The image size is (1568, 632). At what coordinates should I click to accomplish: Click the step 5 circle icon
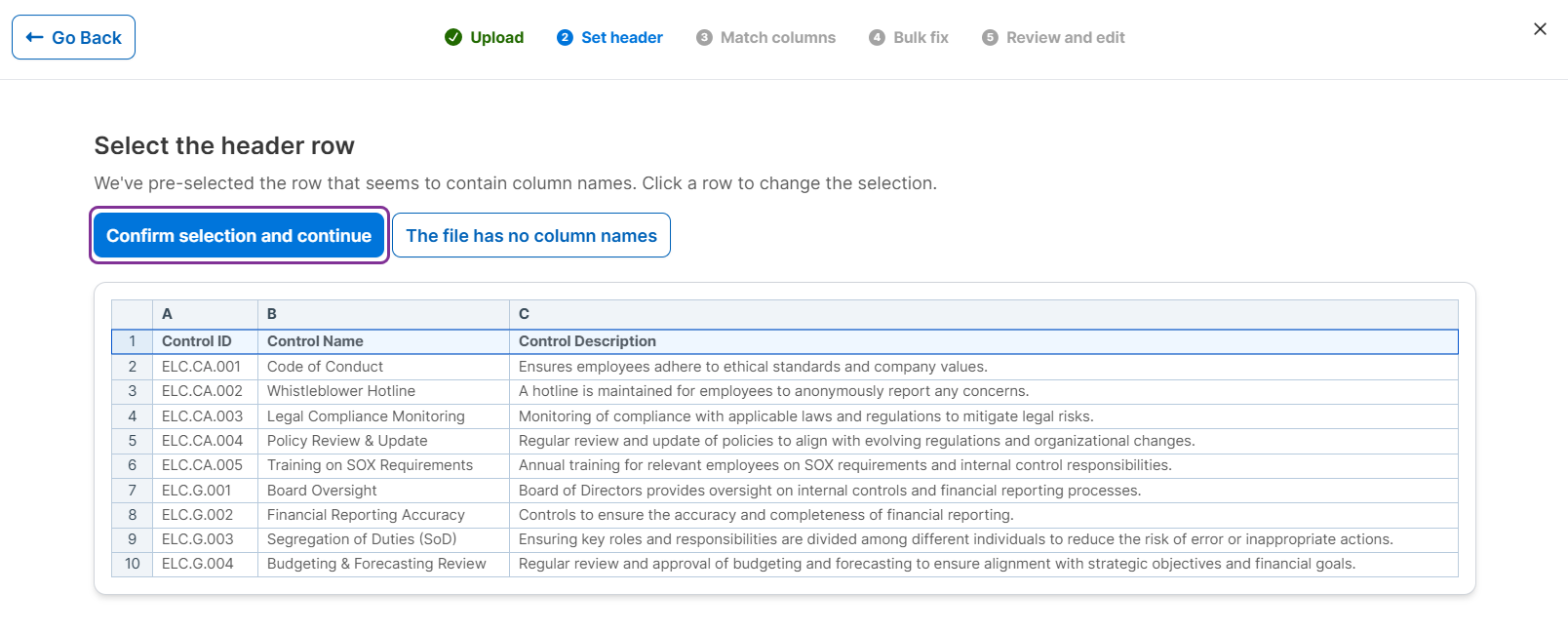click(990, 37)
